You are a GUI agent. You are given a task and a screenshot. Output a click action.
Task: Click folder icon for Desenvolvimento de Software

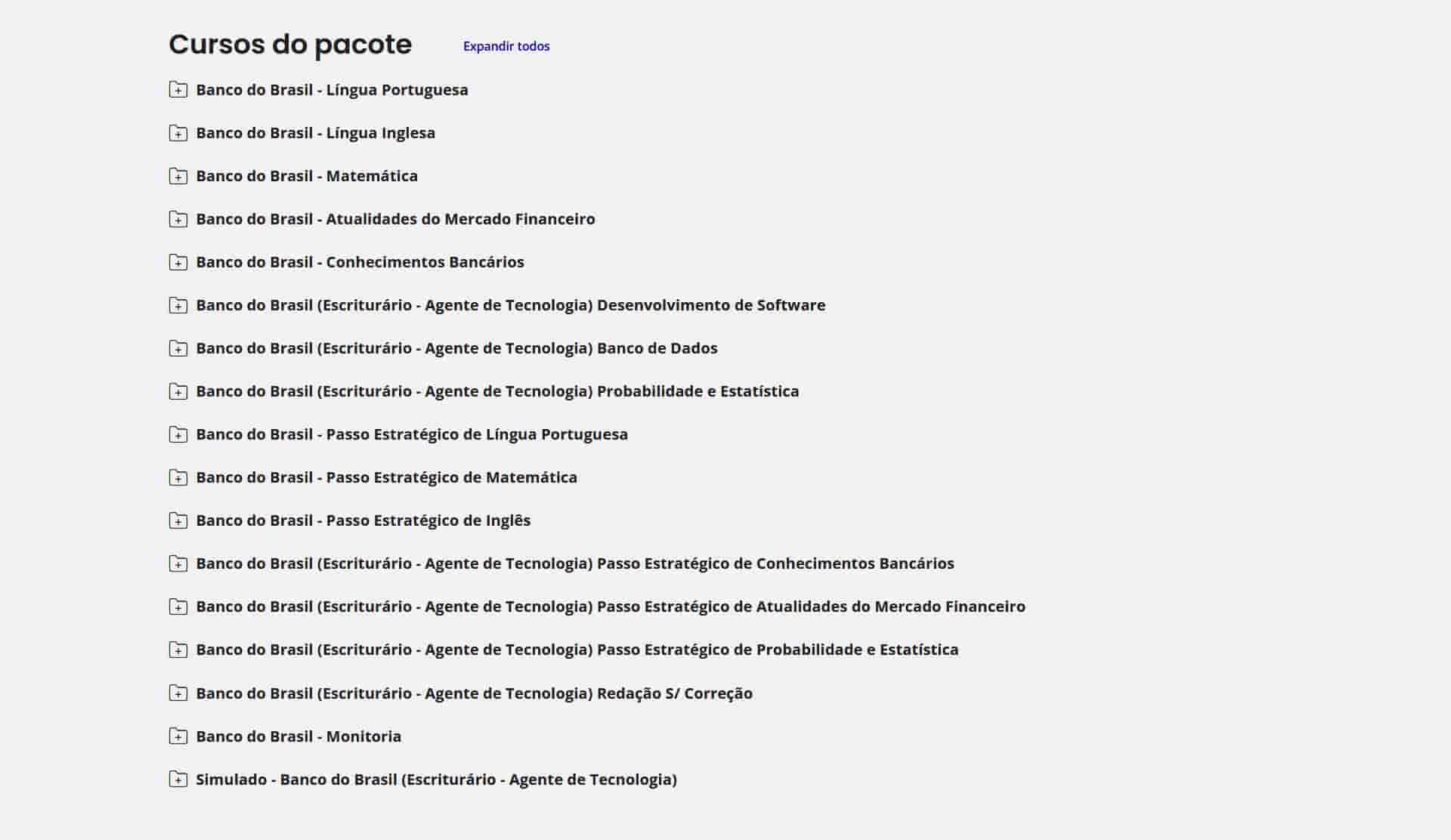pyautogui.click(x=178, y=305)
